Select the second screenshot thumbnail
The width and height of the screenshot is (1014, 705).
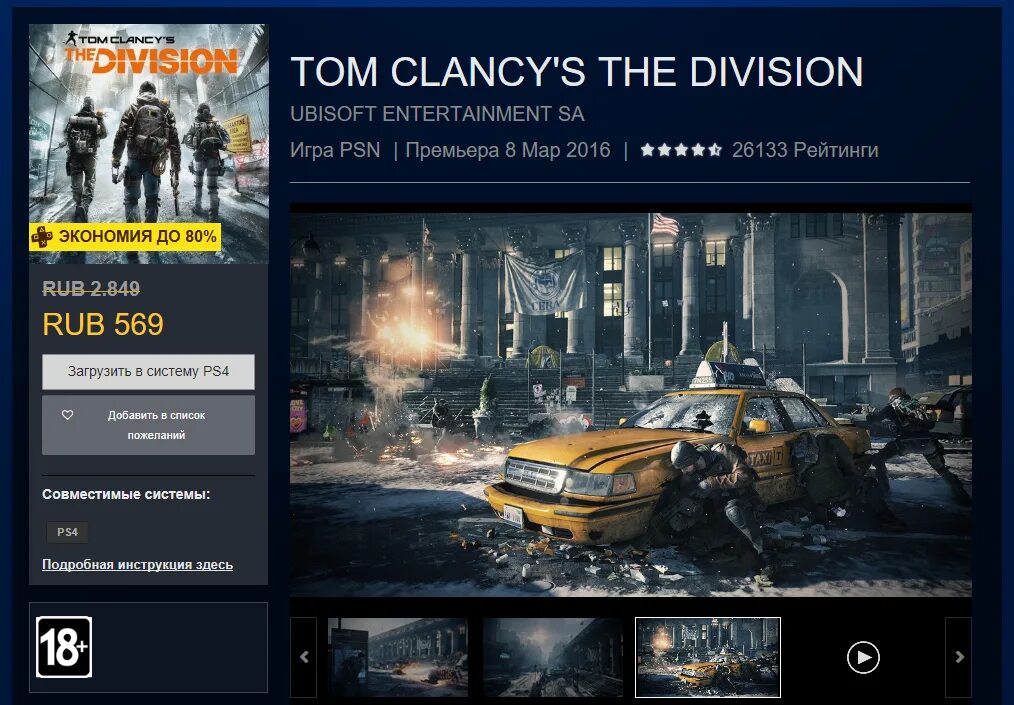click(x=553, y=657)
